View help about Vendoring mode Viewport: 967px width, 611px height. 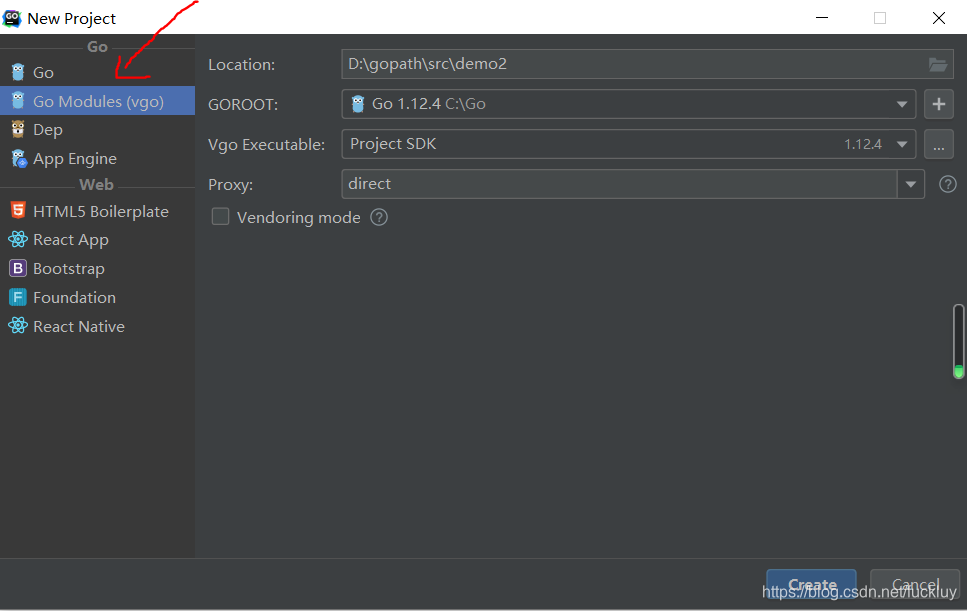(378, 217)
